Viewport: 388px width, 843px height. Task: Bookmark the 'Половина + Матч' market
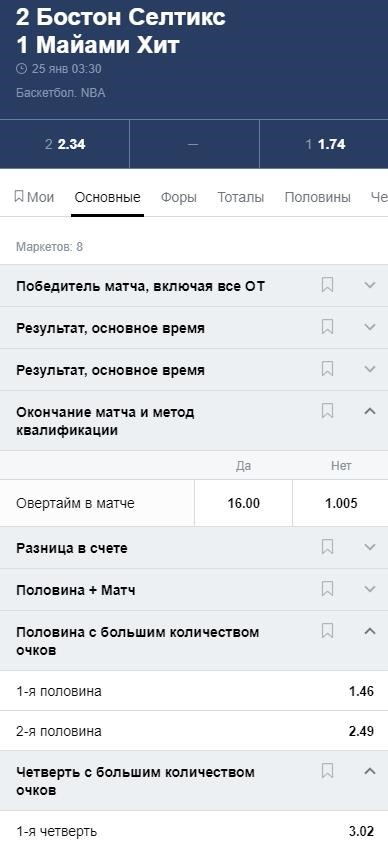(x=327, y=589)
